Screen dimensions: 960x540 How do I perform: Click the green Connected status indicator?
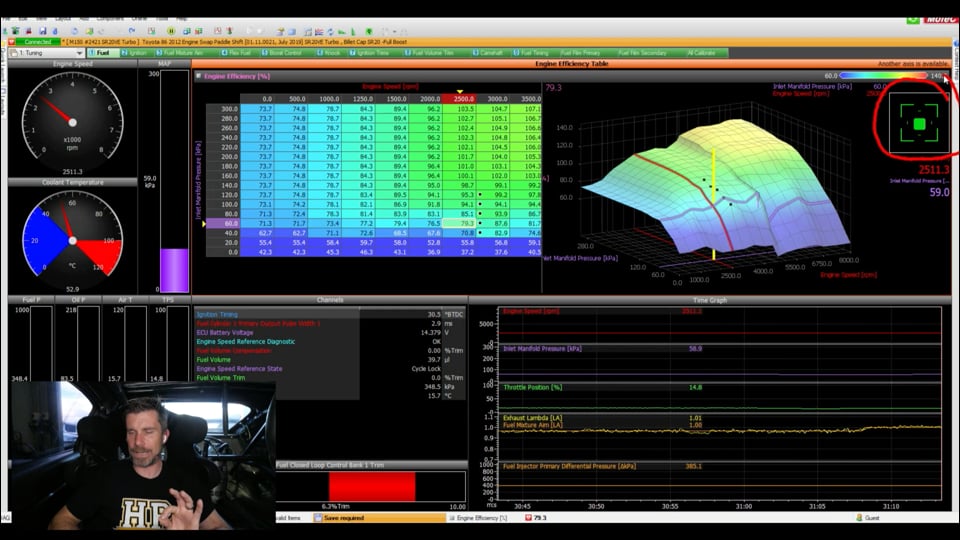tap(38, 42)
